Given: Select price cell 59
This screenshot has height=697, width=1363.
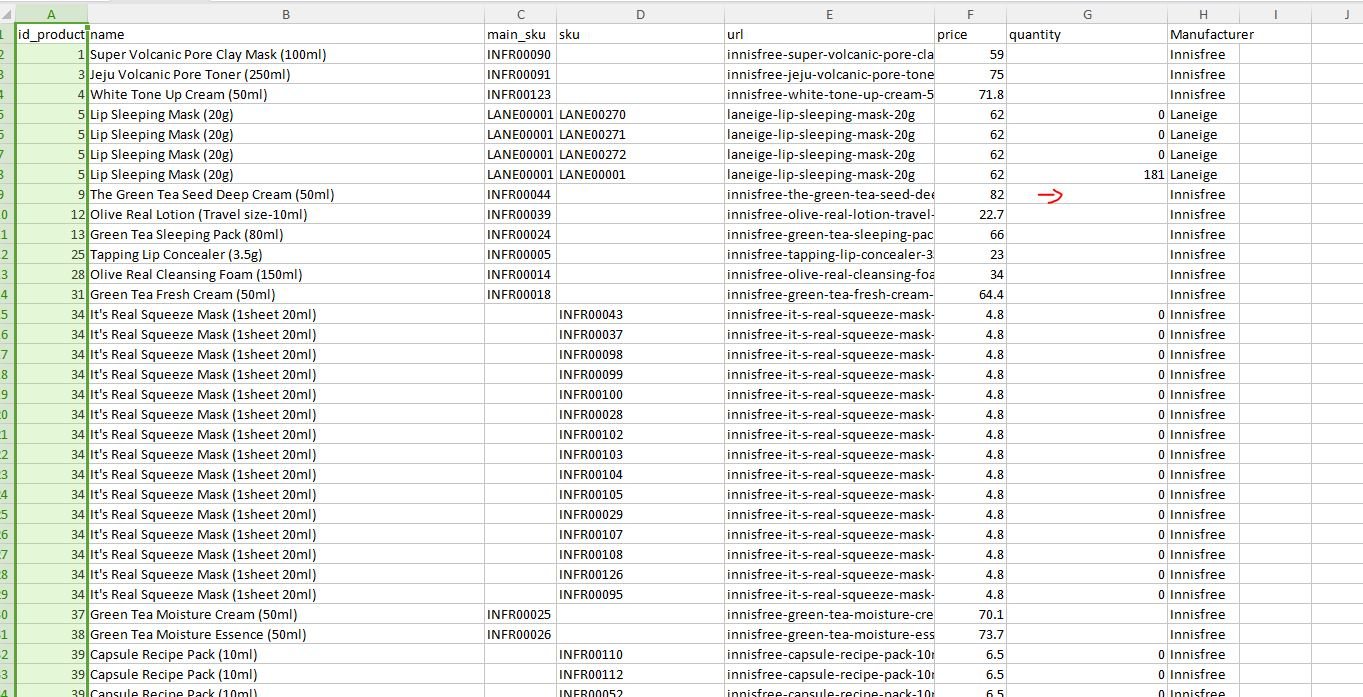Looking at the screenshot, I should tap(971, 54).
